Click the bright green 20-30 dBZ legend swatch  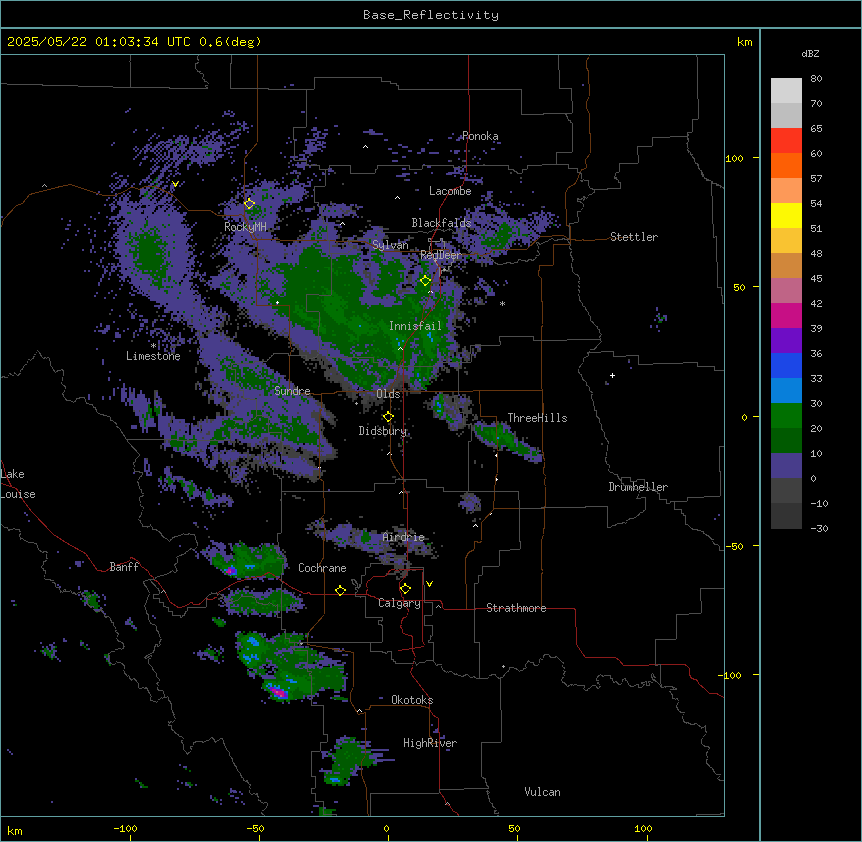click(786, 416)
